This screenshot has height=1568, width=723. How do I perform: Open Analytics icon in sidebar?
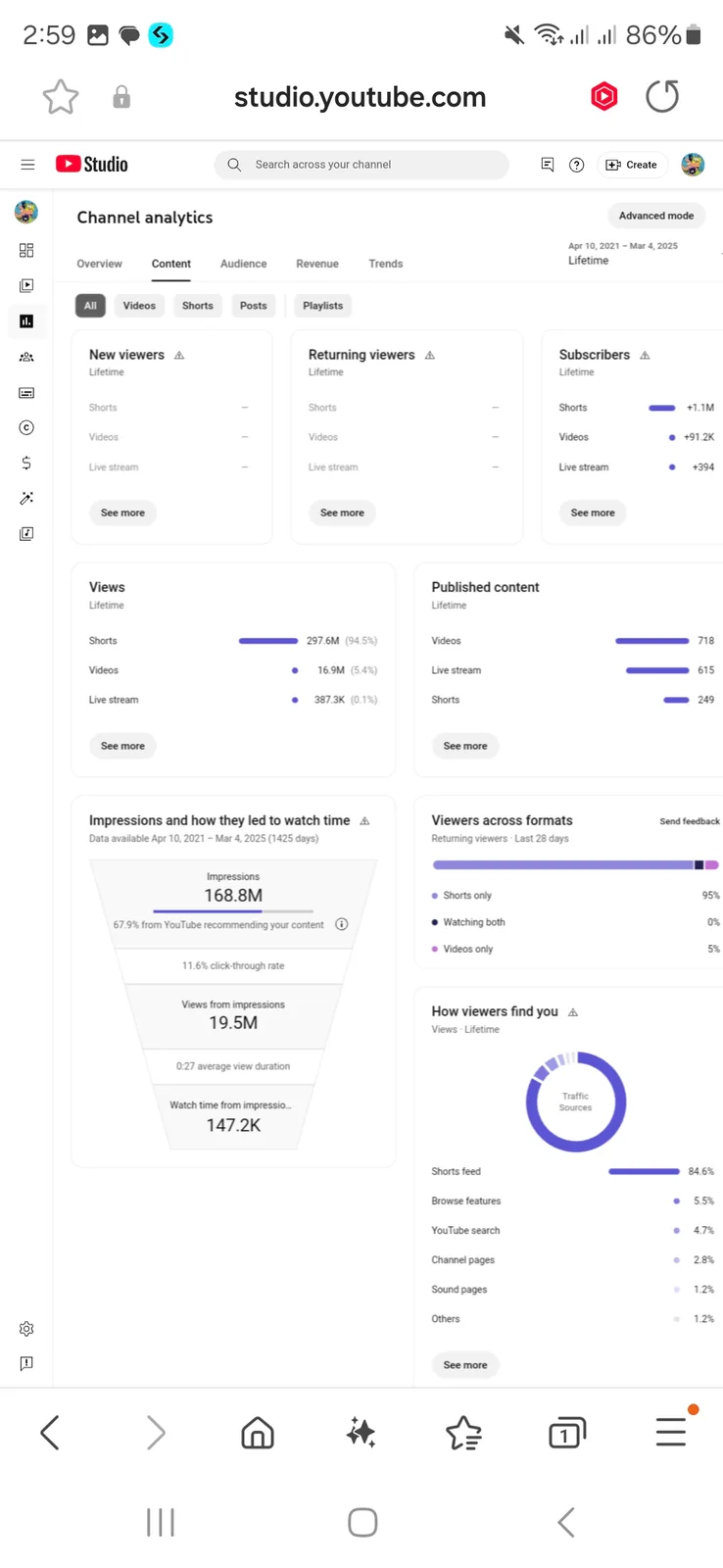click(26, 321)
